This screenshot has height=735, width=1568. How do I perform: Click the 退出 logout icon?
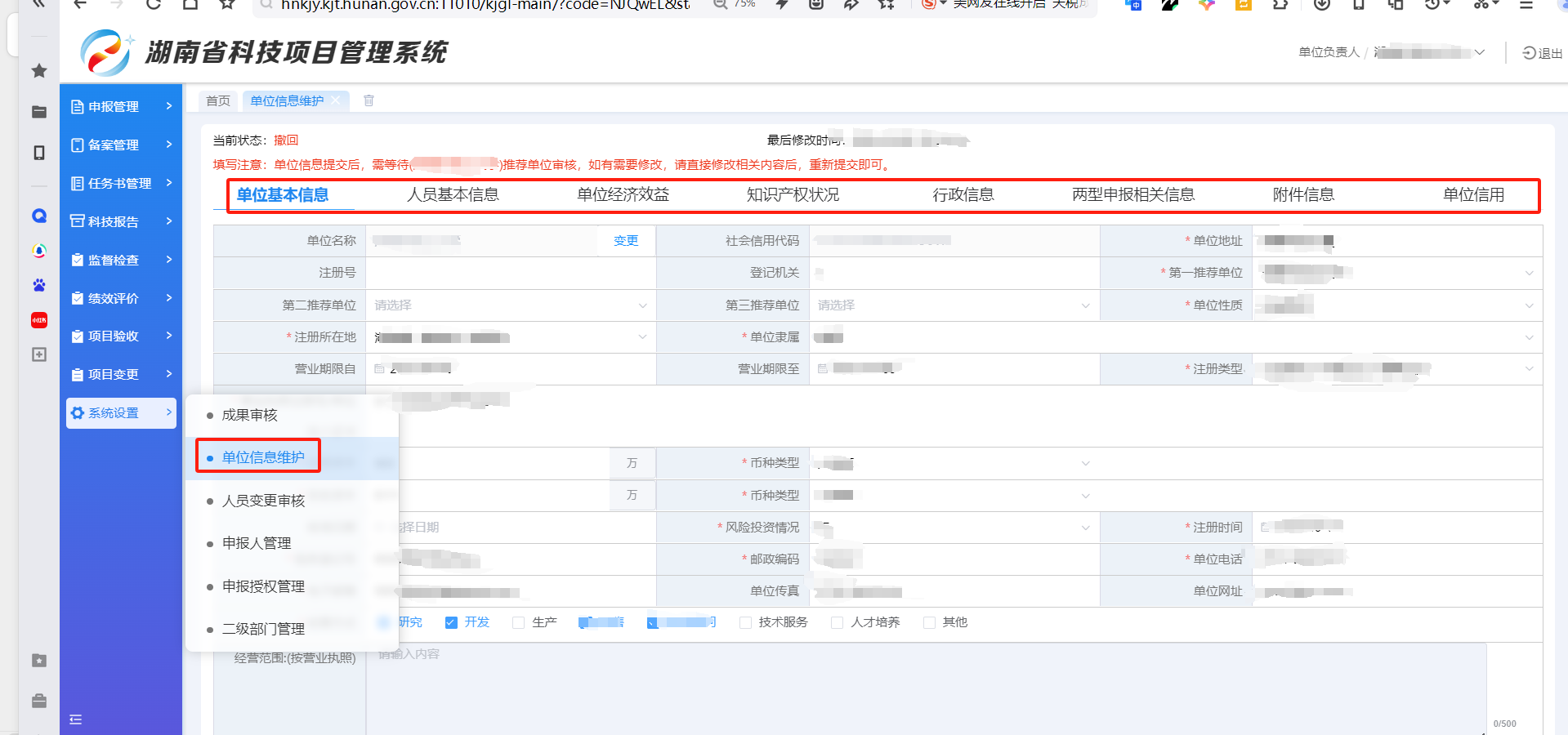tap(1530, 53)
